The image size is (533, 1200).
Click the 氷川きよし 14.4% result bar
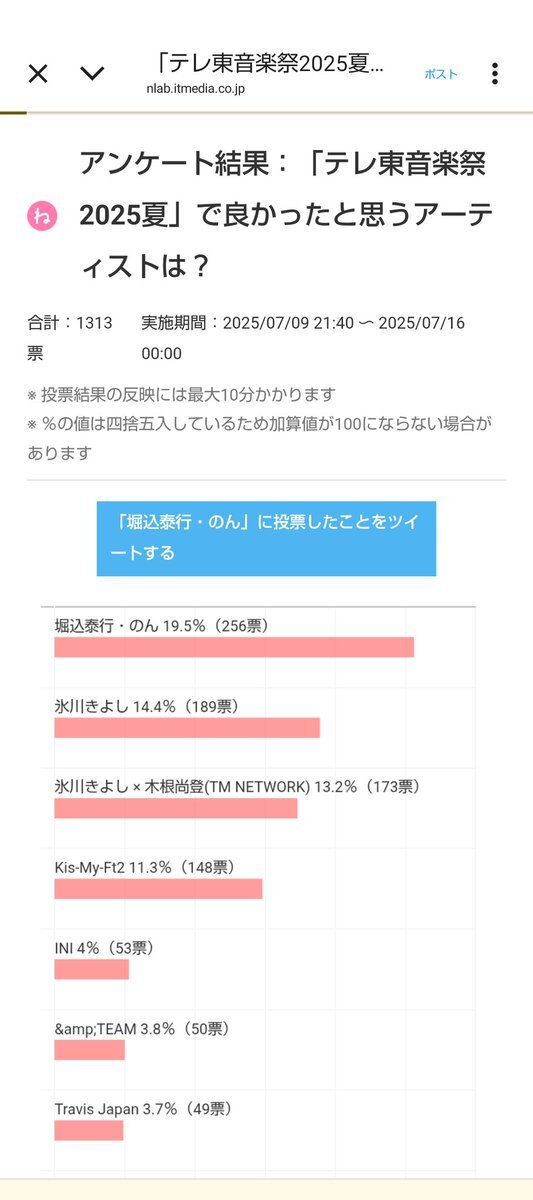[x=187, y=727]
